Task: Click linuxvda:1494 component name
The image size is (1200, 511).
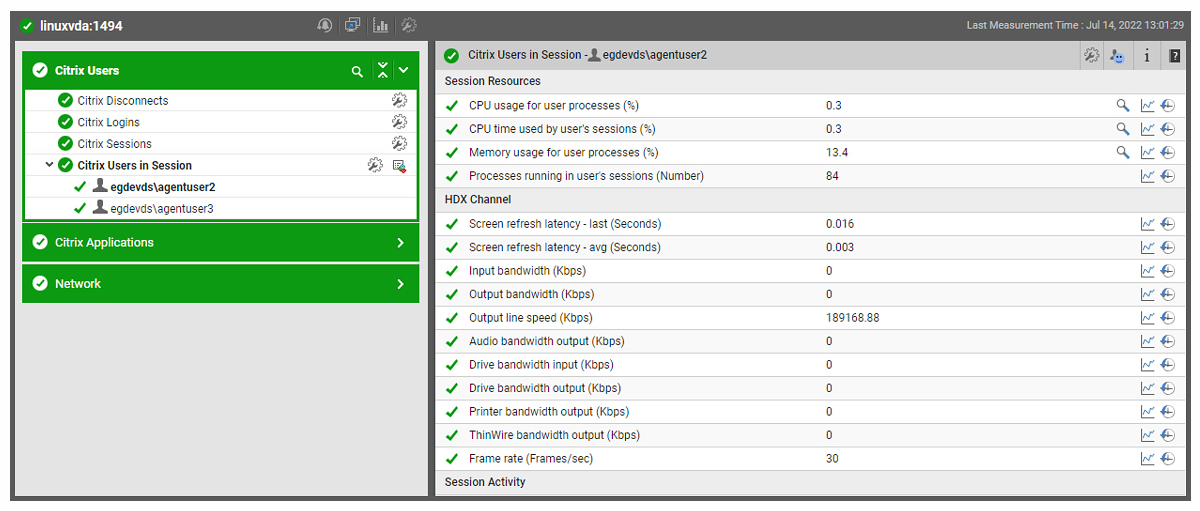Action: pyautogui.click(x=81, y=25)
